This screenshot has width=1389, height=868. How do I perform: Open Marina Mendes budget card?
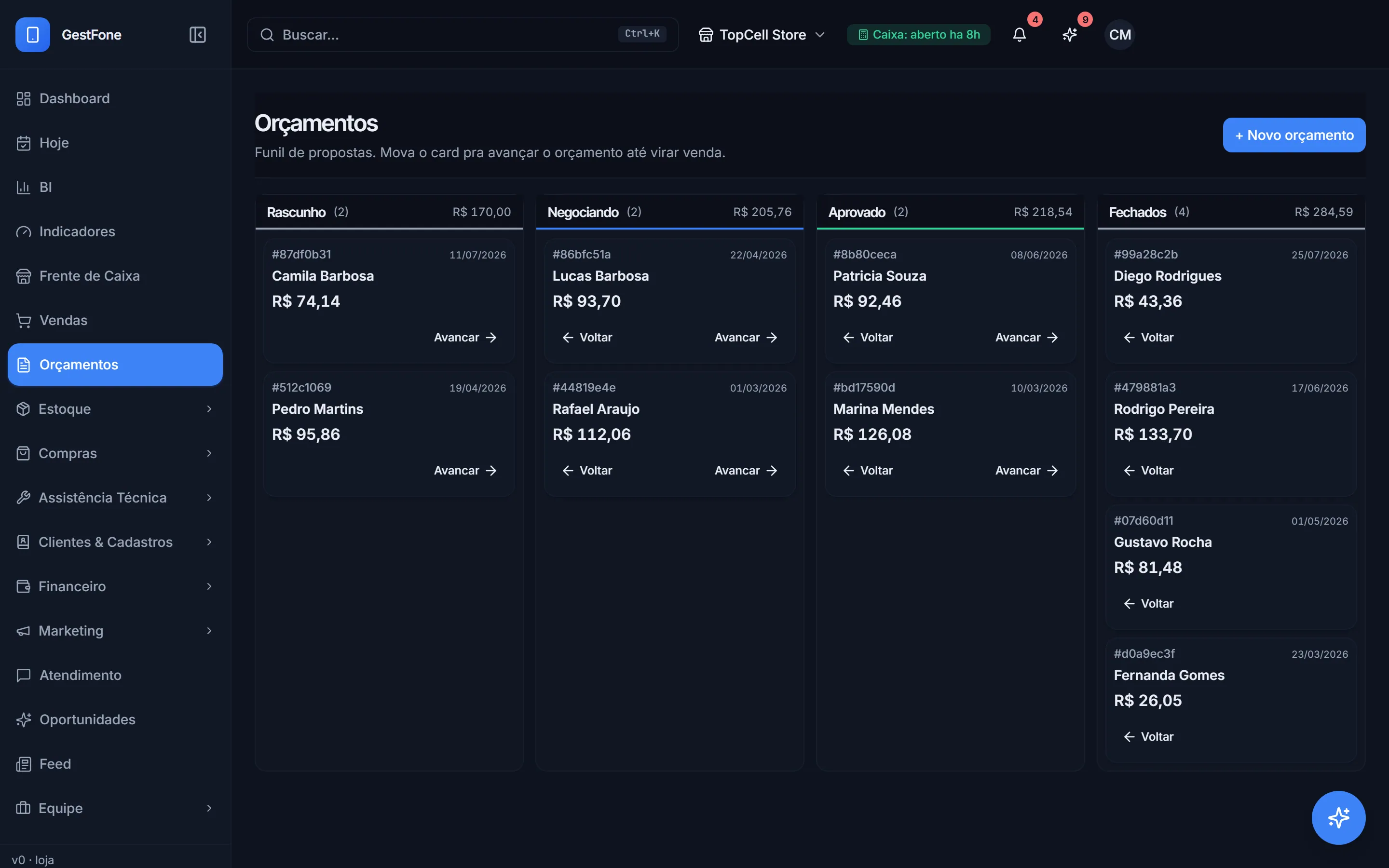pos(950,434)
